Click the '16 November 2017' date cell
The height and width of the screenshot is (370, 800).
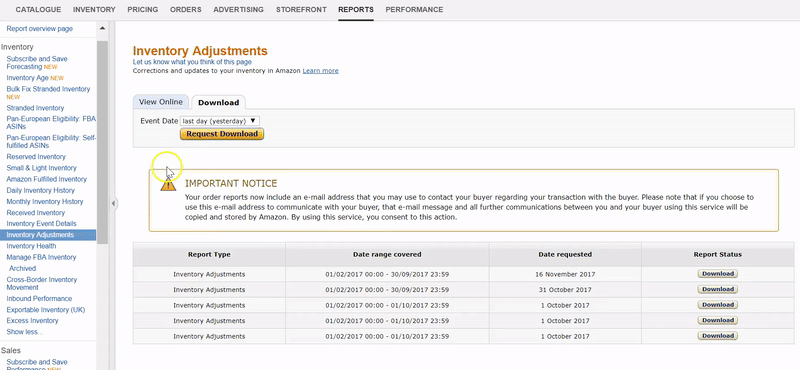click(565, 274)
